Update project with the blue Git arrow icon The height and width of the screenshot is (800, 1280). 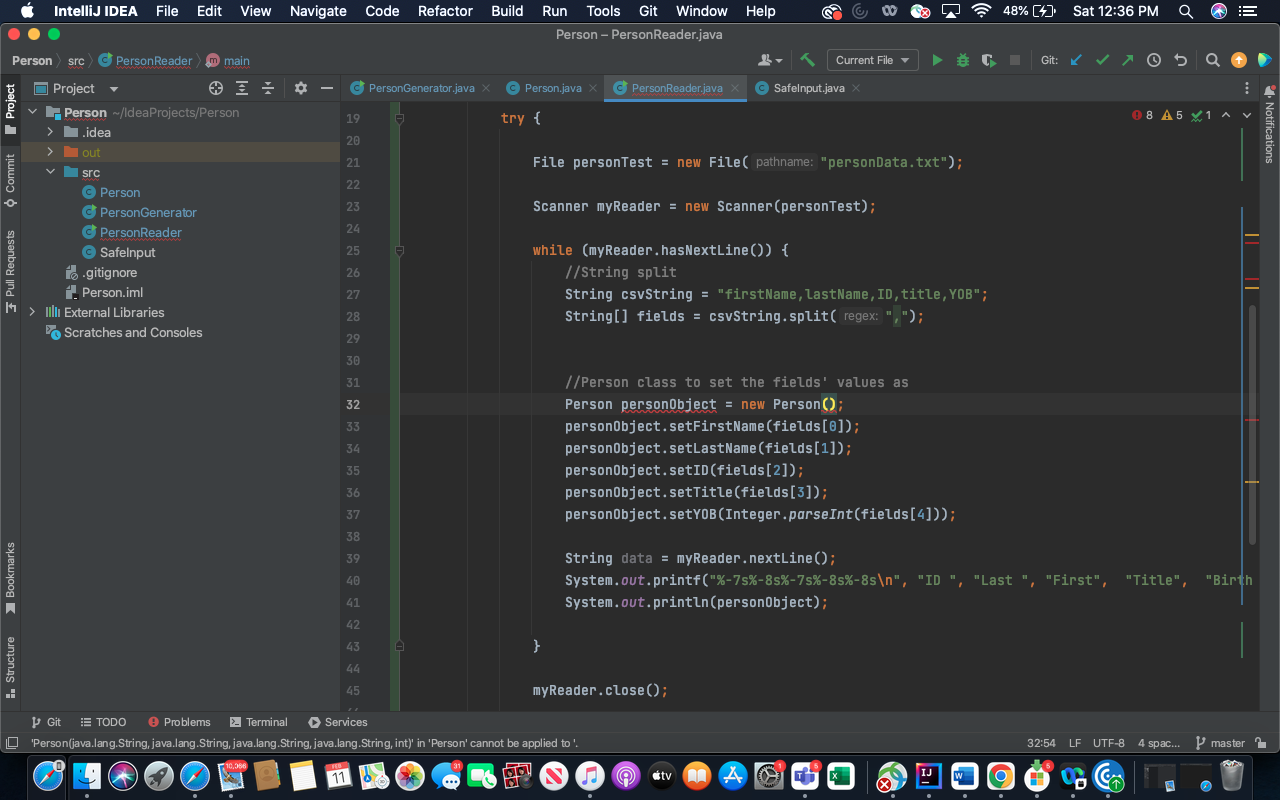(x=1075, y=59)
